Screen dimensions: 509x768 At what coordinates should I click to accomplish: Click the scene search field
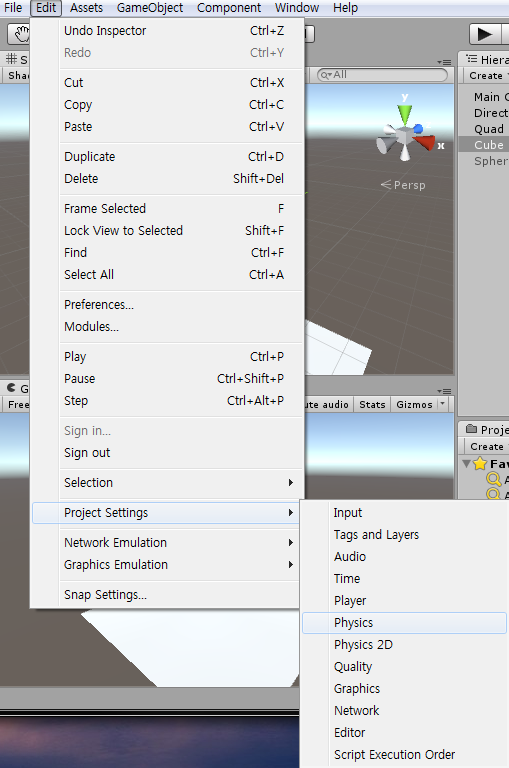(382, 74)
